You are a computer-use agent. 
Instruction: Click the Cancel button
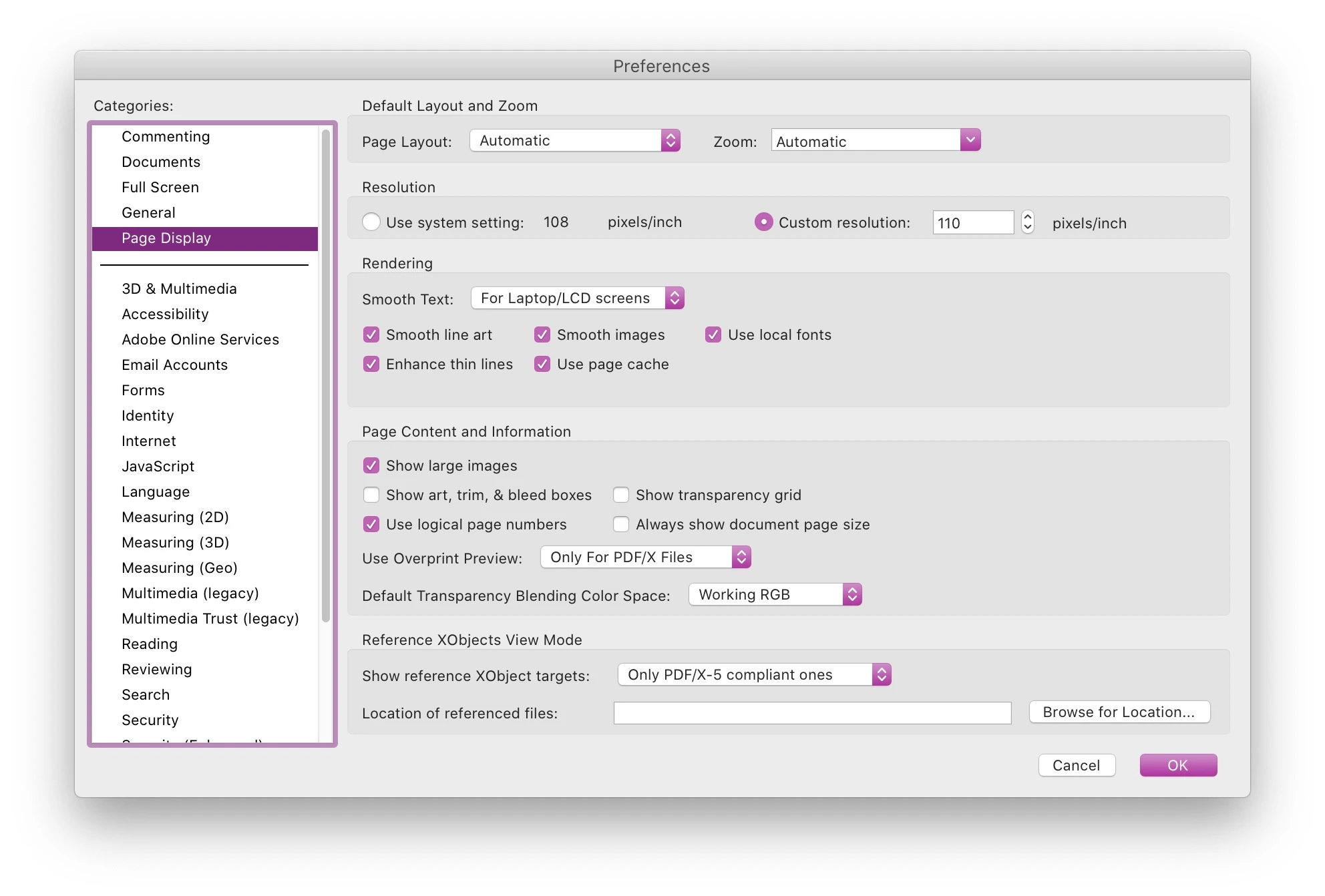click(x=1076, y=766)
